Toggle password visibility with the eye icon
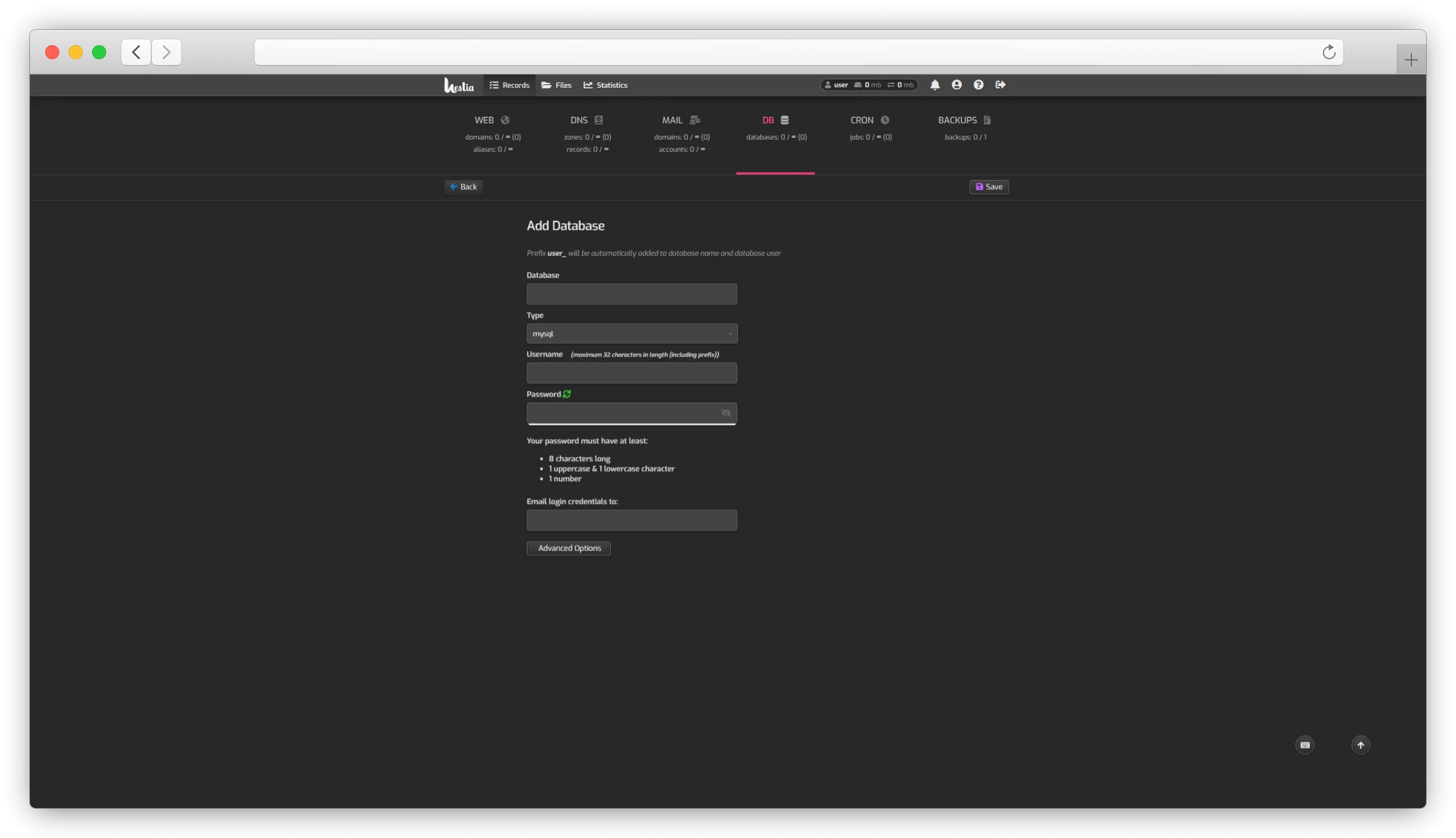Screen dimensions: 1456x838 pos(726,413)
